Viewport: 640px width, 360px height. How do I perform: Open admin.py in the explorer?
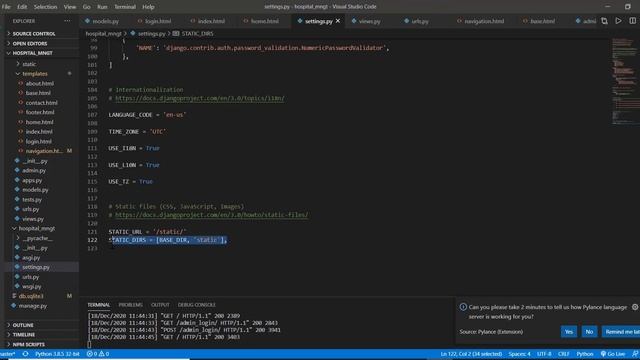(x=34, y=171)
